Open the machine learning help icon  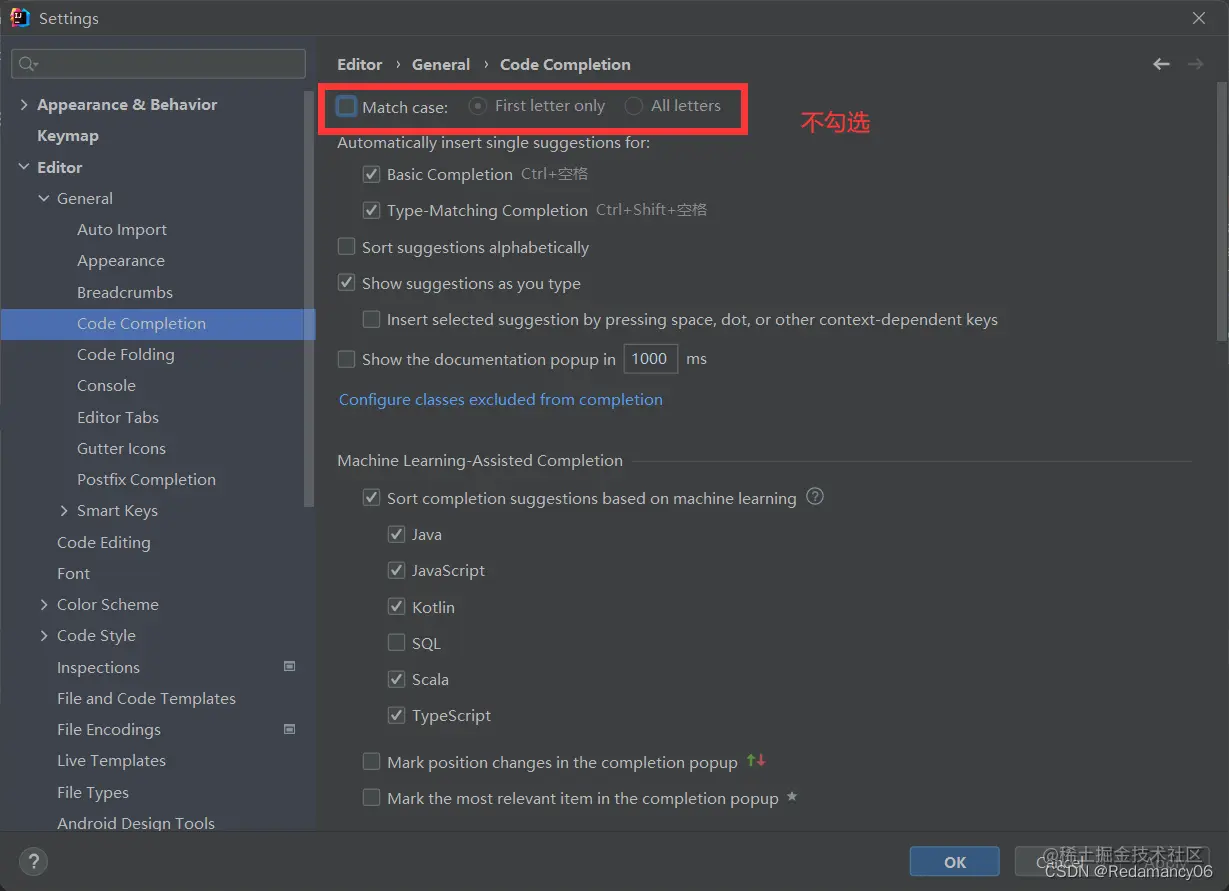click(815, 497)
